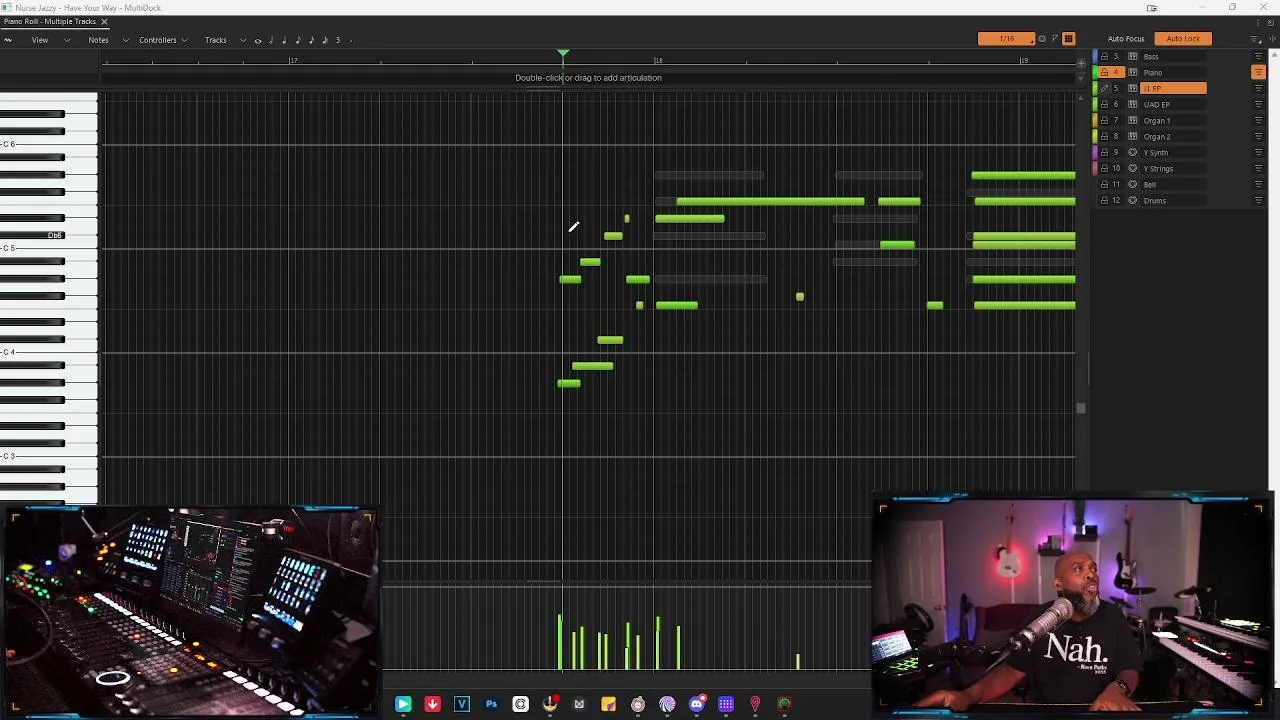
Task: Open the red download arrow taskbar icon
Action: pos(432,705)
